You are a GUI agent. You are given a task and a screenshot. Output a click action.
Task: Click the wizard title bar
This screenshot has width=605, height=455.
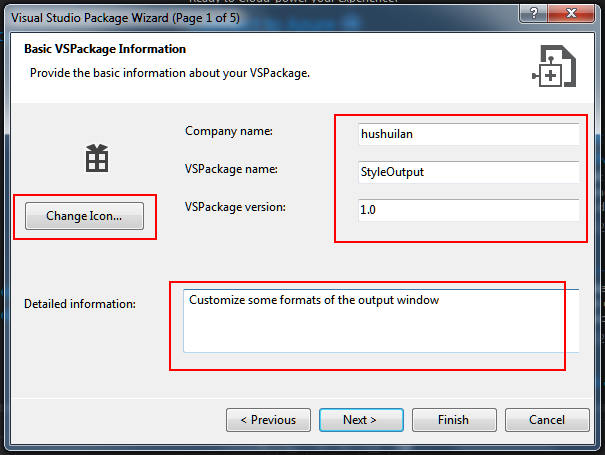point(250,18)
